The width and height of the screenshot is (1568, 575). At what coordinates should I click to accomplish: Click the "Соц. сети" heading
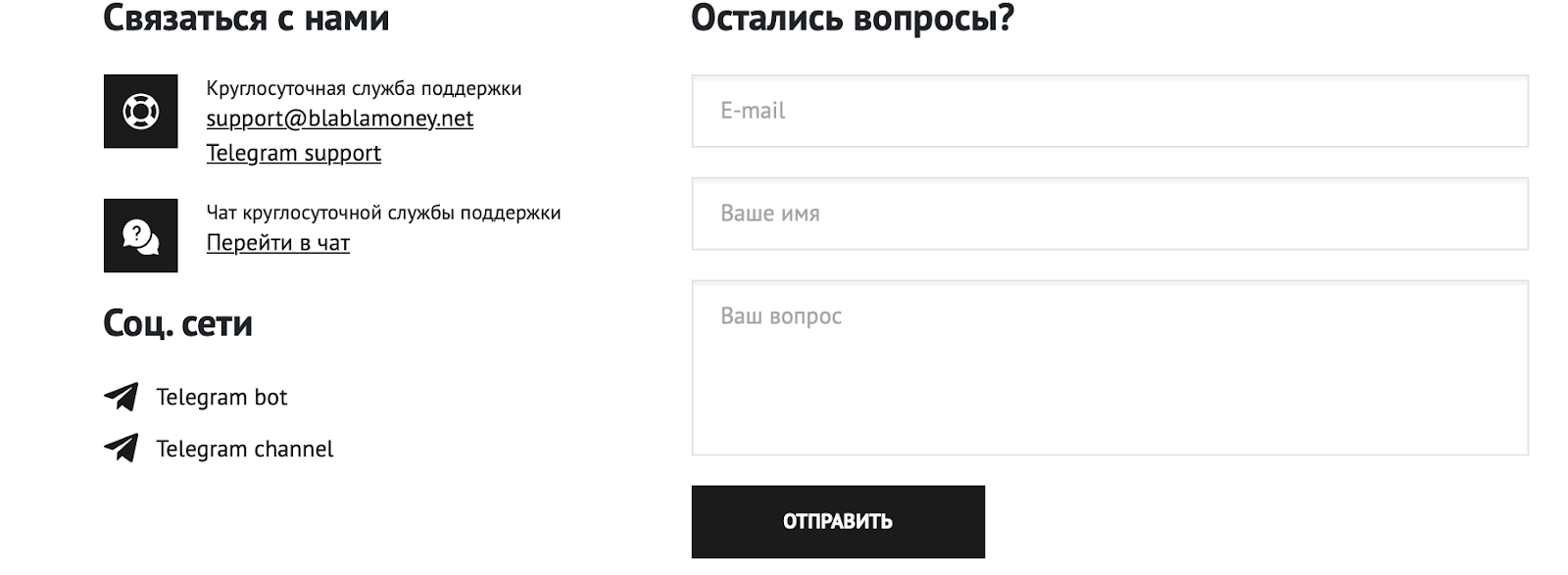pyautogui.click(x=177, y=323)
